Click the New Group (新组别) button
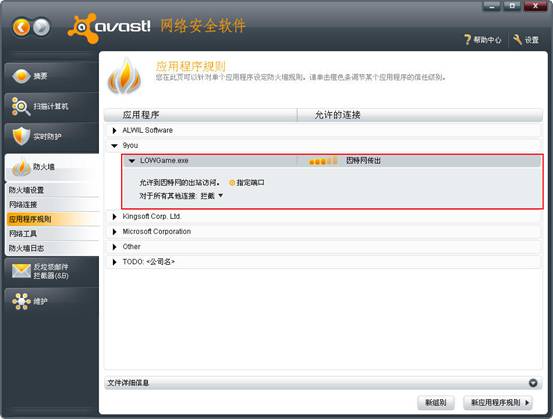553x419 pixels. pyautogui.click(x=436, y=402)
